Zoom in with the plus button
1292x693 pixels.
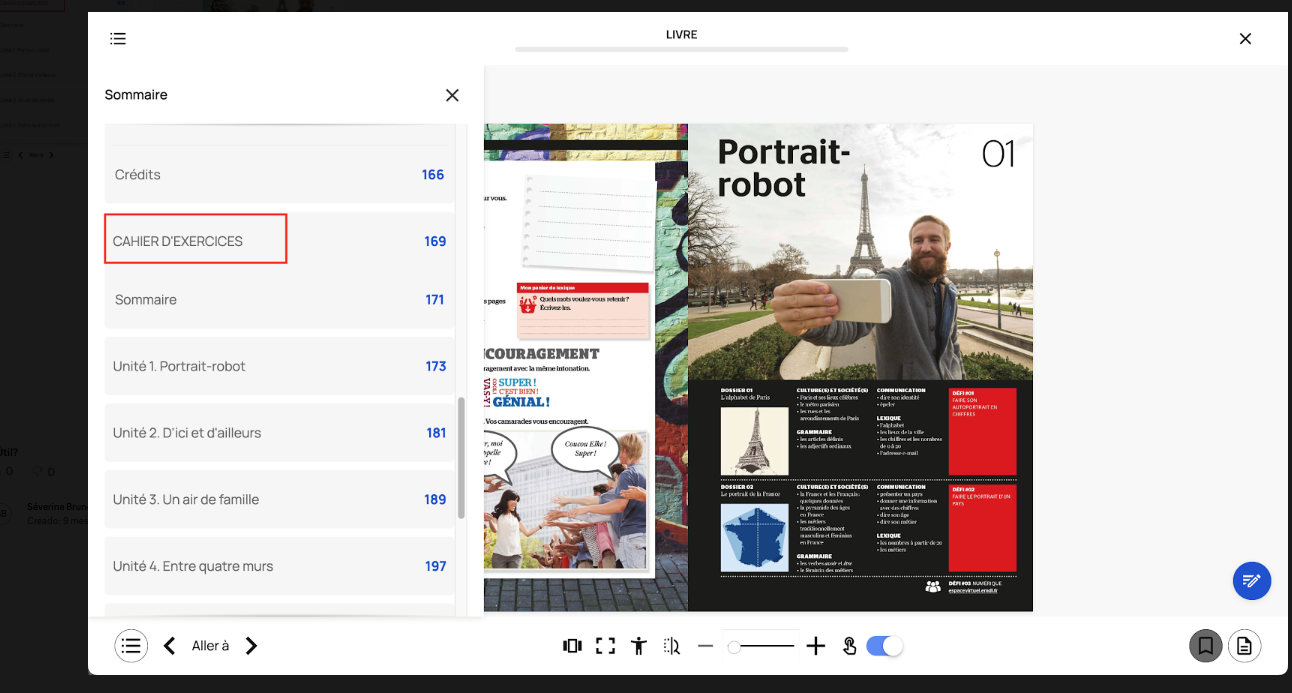tap(816, 646)
